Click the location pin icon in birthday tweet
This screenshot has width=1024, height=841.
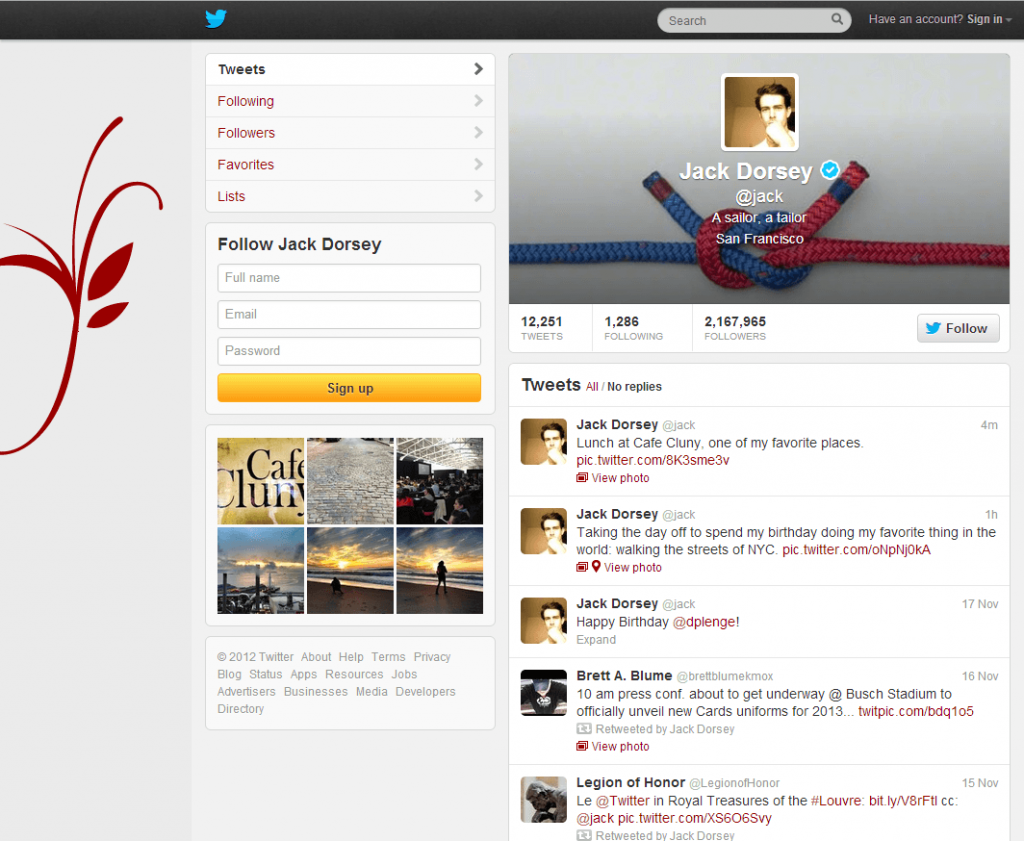[x=596, y=567]
